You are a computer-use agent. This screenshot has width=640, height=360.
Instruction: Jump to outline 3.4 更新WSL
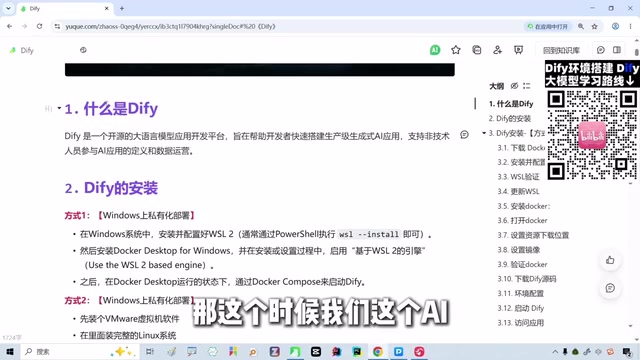(518, 191)
